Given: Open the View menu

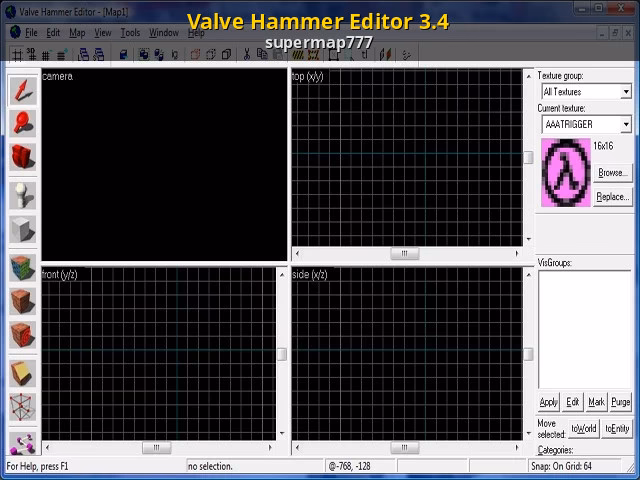Looking at the screenshot, I should point(103,32).
